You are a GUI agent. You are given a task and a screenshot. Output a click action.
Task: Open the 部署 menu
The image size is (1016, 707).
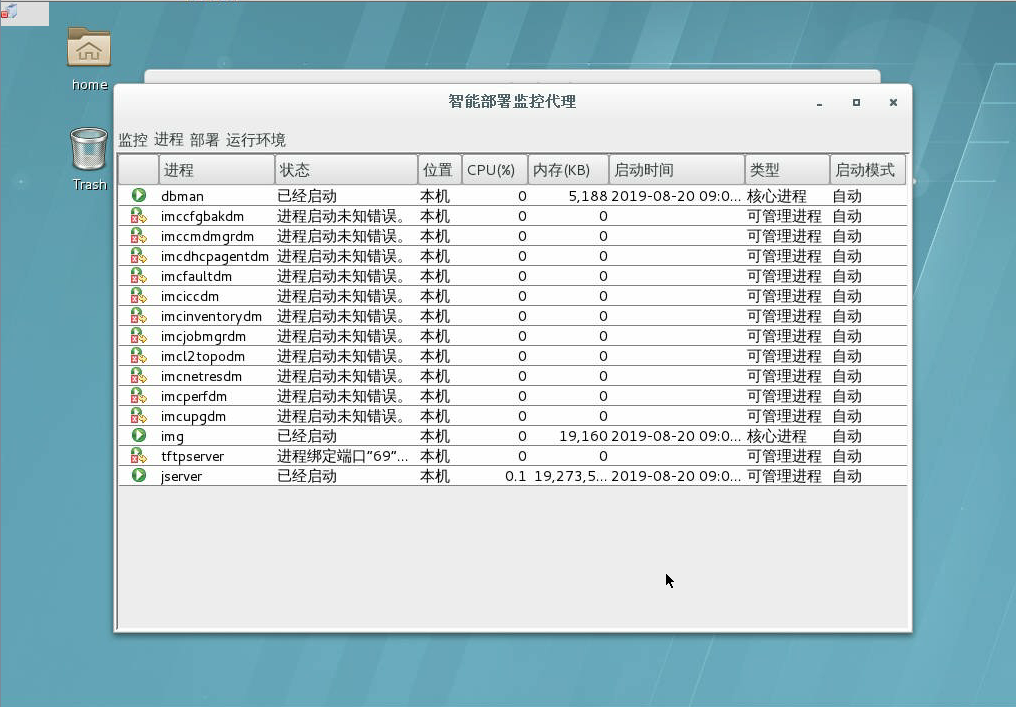[x=205, y=140]
